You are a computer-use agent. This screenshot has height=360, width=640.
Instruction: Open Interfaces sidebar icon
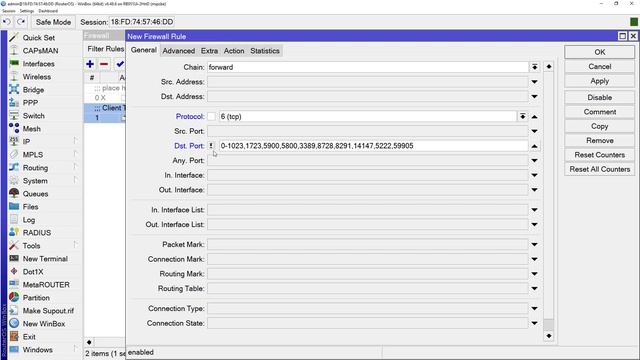[14, 64]
